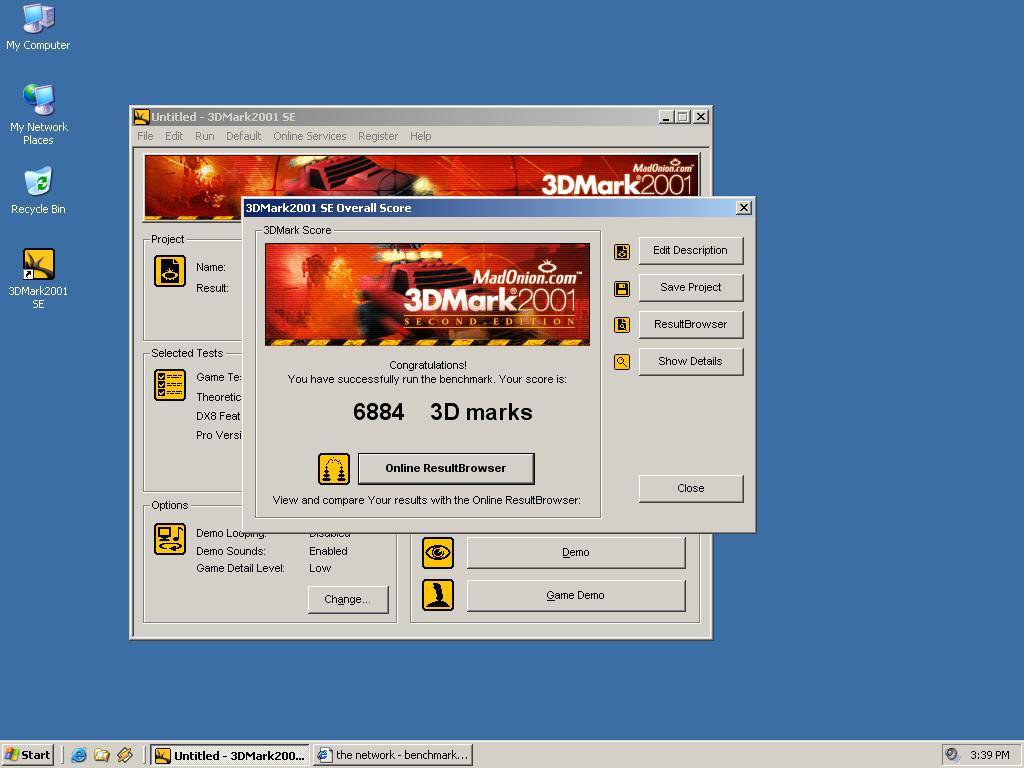Click the taskbar clock showing 3:39 PM
This screenshot has width=1024, height=768.
tap(989, 755)
